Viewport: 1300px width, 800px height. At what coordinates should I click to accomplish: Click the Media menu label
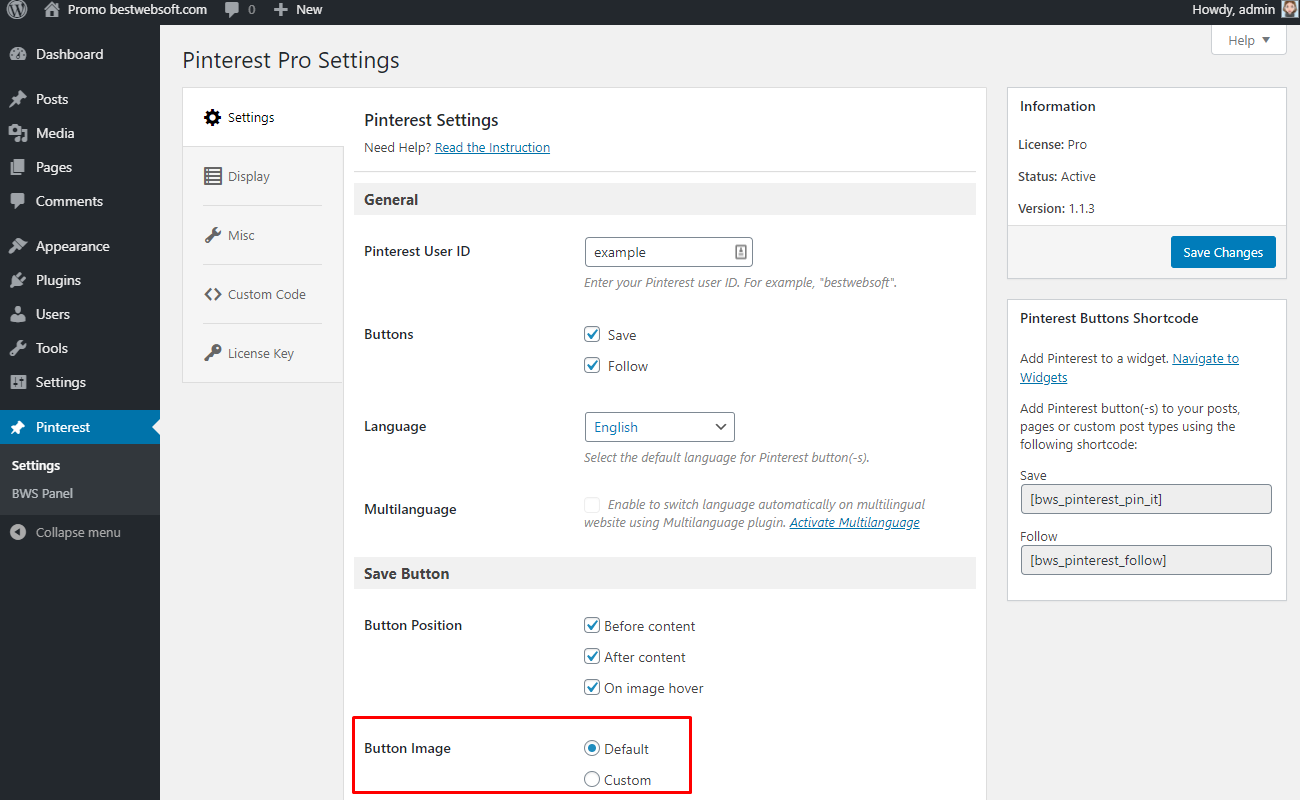tap(55, 133)
